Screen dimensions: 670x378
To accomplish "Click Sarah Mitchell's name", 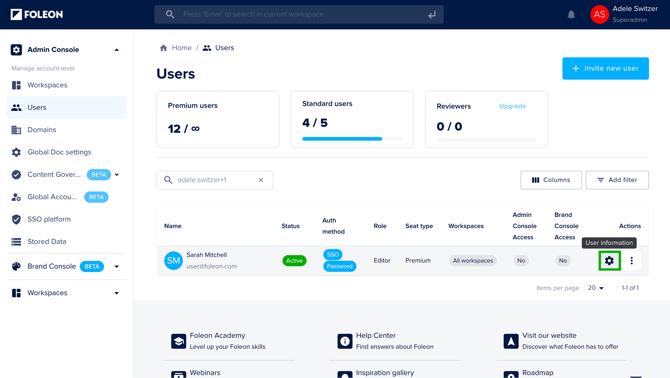I will coord(207,255).
